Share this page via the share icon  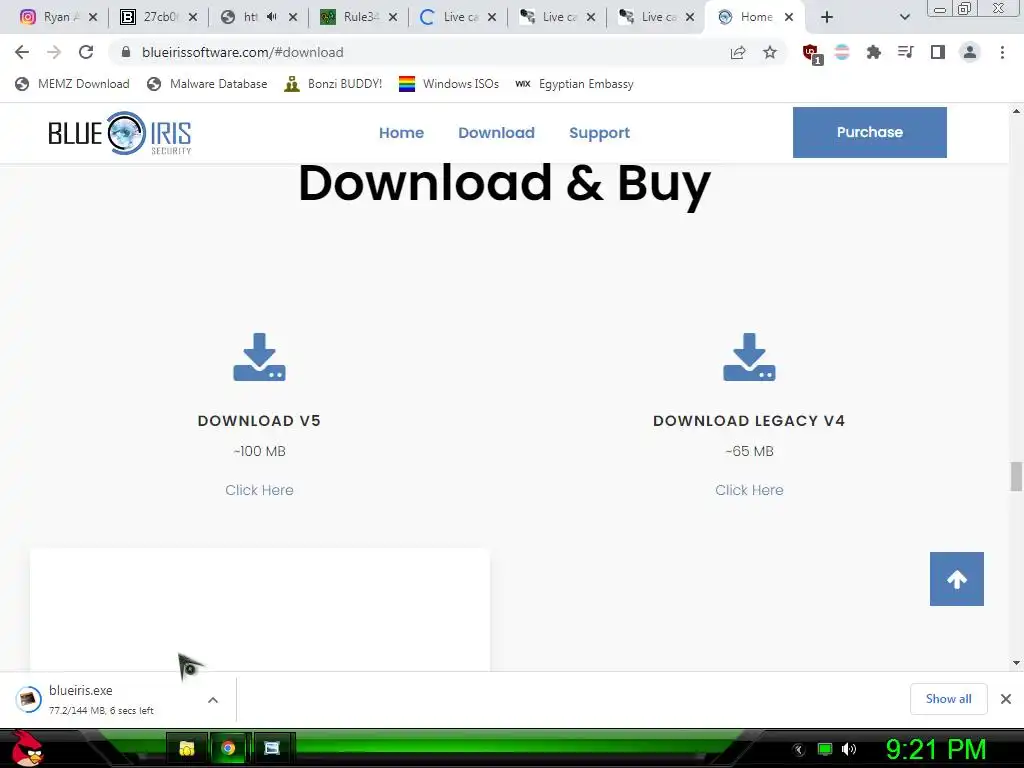pos(738,52)
